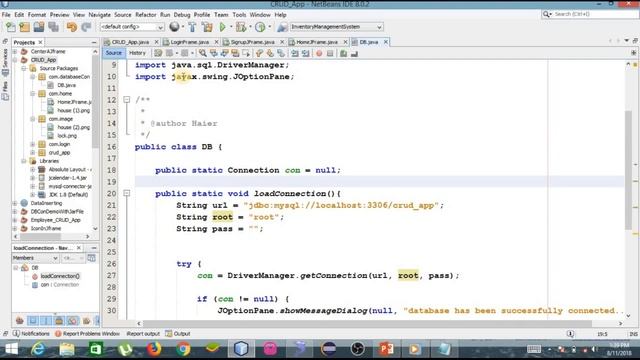Collapse the com.home package node
Screen dimensions: 640x360
pos(33,93)
